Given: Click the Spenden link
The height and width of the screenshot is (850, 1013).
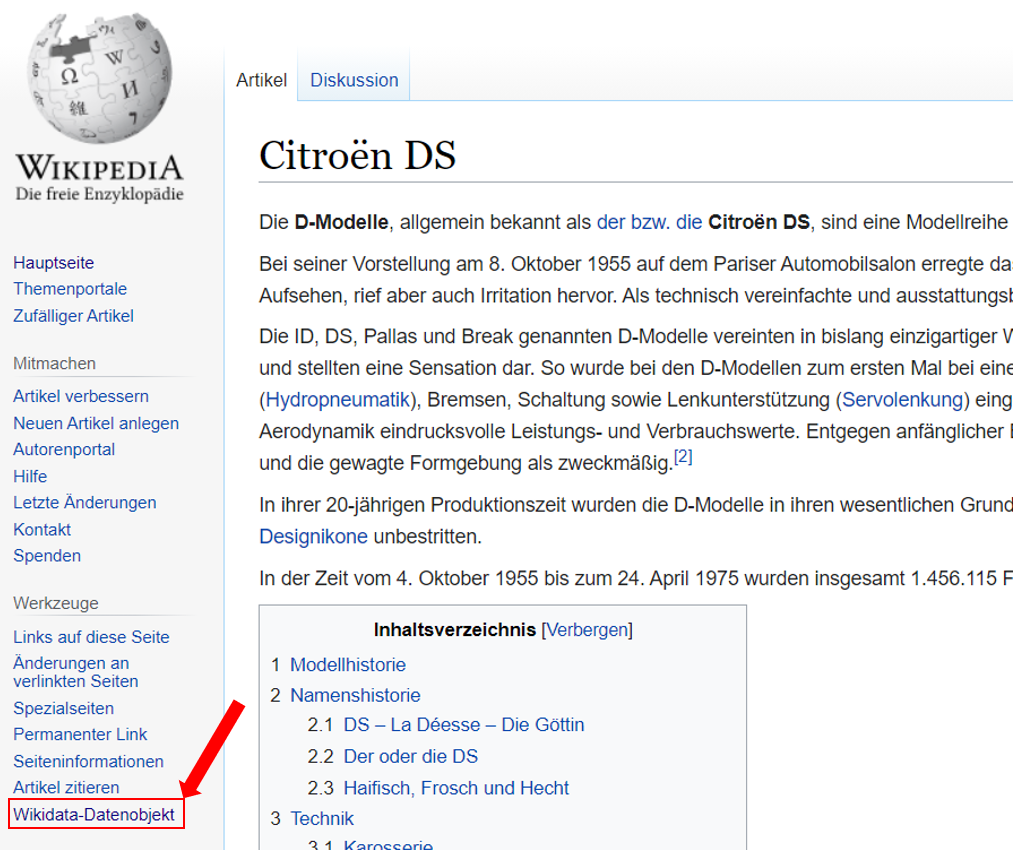Looking at the screenshot, I should (47, 555).
